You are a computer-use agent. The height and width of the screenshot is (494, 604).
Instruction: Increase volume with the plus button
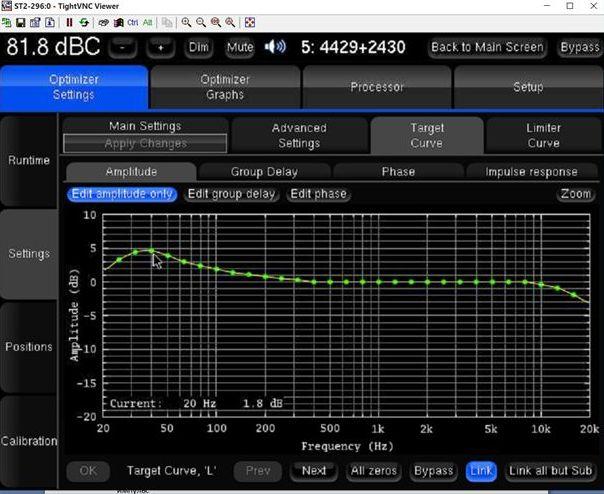click(160, 47)
